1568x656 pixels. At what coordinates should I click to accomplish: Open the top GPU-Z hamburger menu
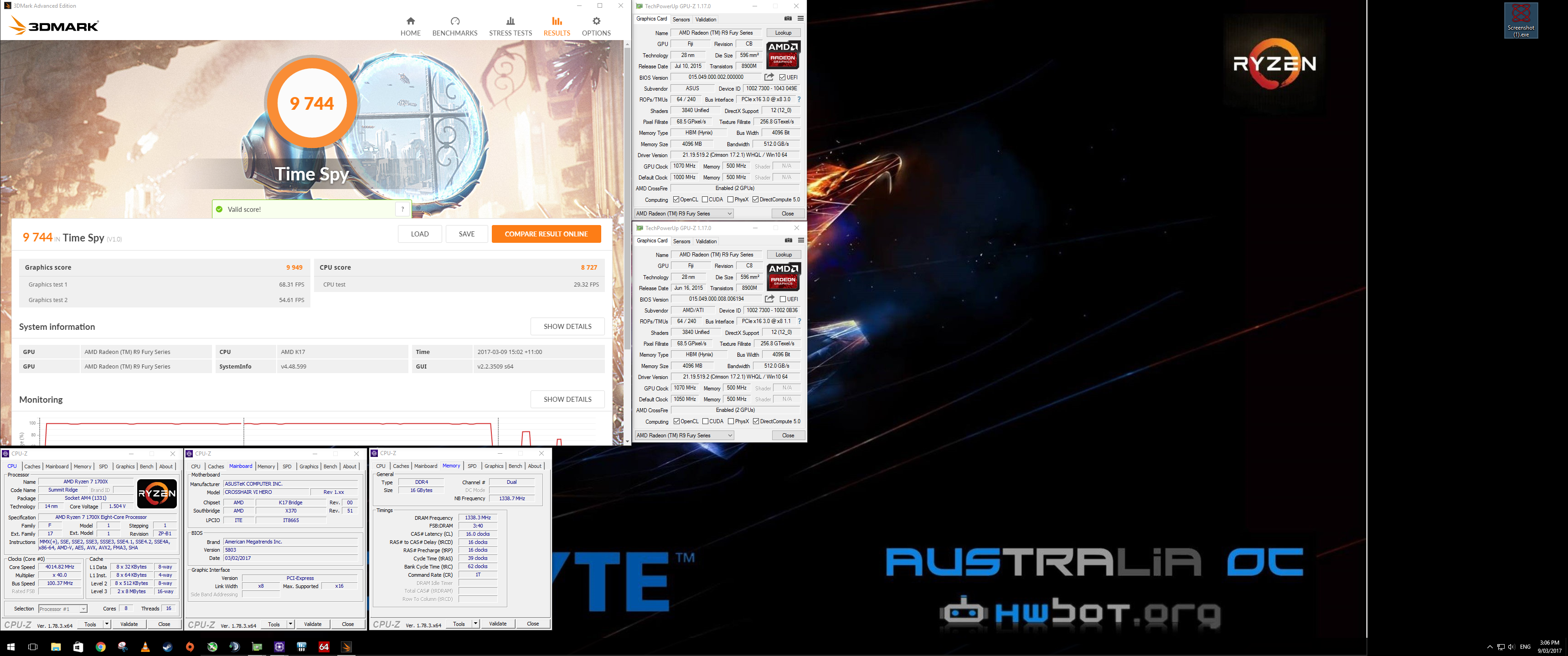pos(800,19)
